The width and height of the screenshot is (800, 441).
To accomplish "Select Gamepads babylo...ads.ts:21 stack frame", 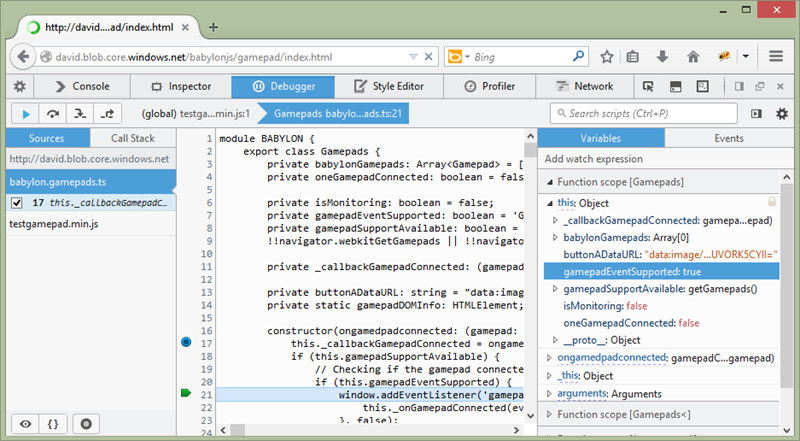I will 337,113.
